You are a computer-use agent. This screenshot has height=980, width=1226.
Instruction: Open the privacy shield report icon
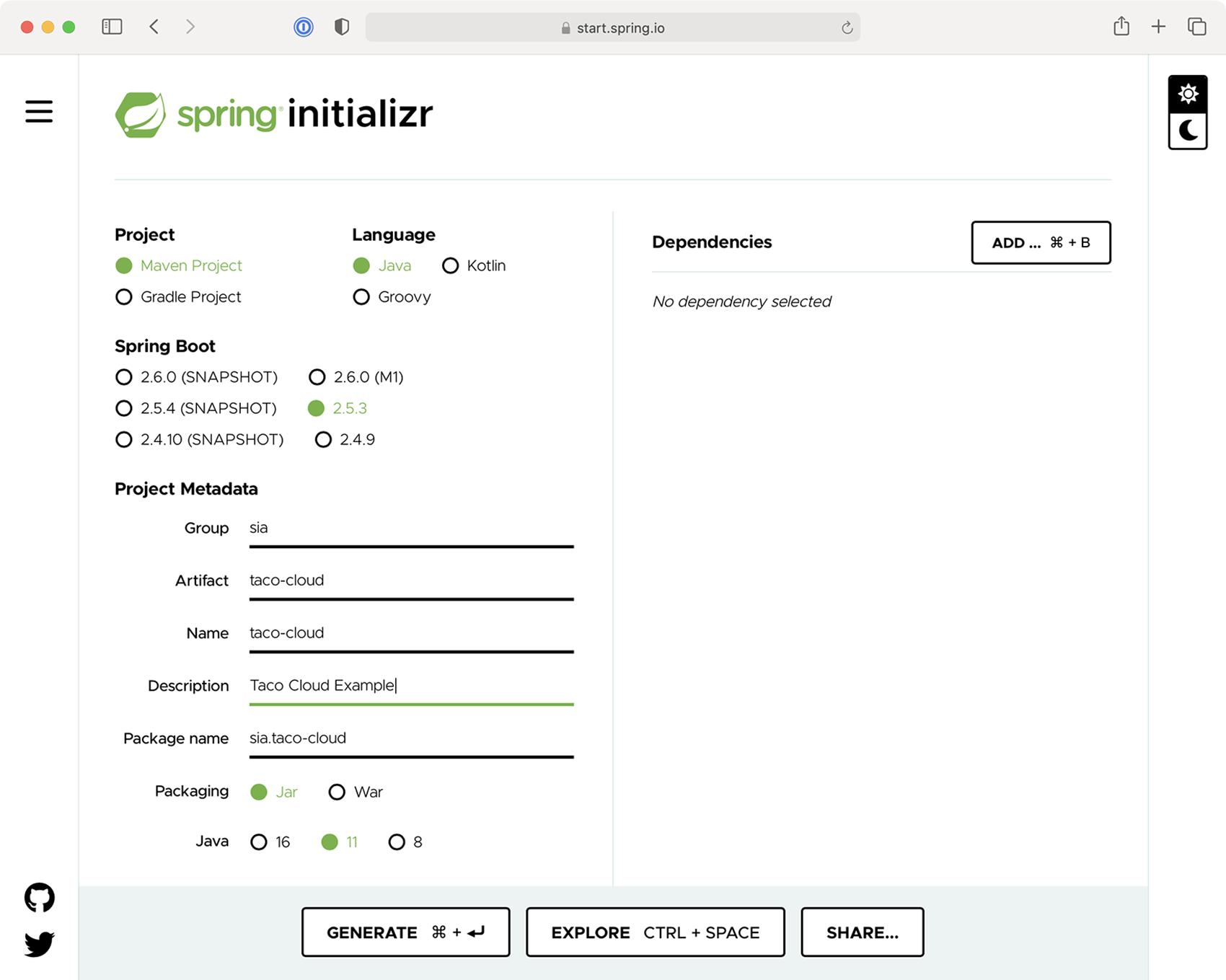click(x=342, y=27)
